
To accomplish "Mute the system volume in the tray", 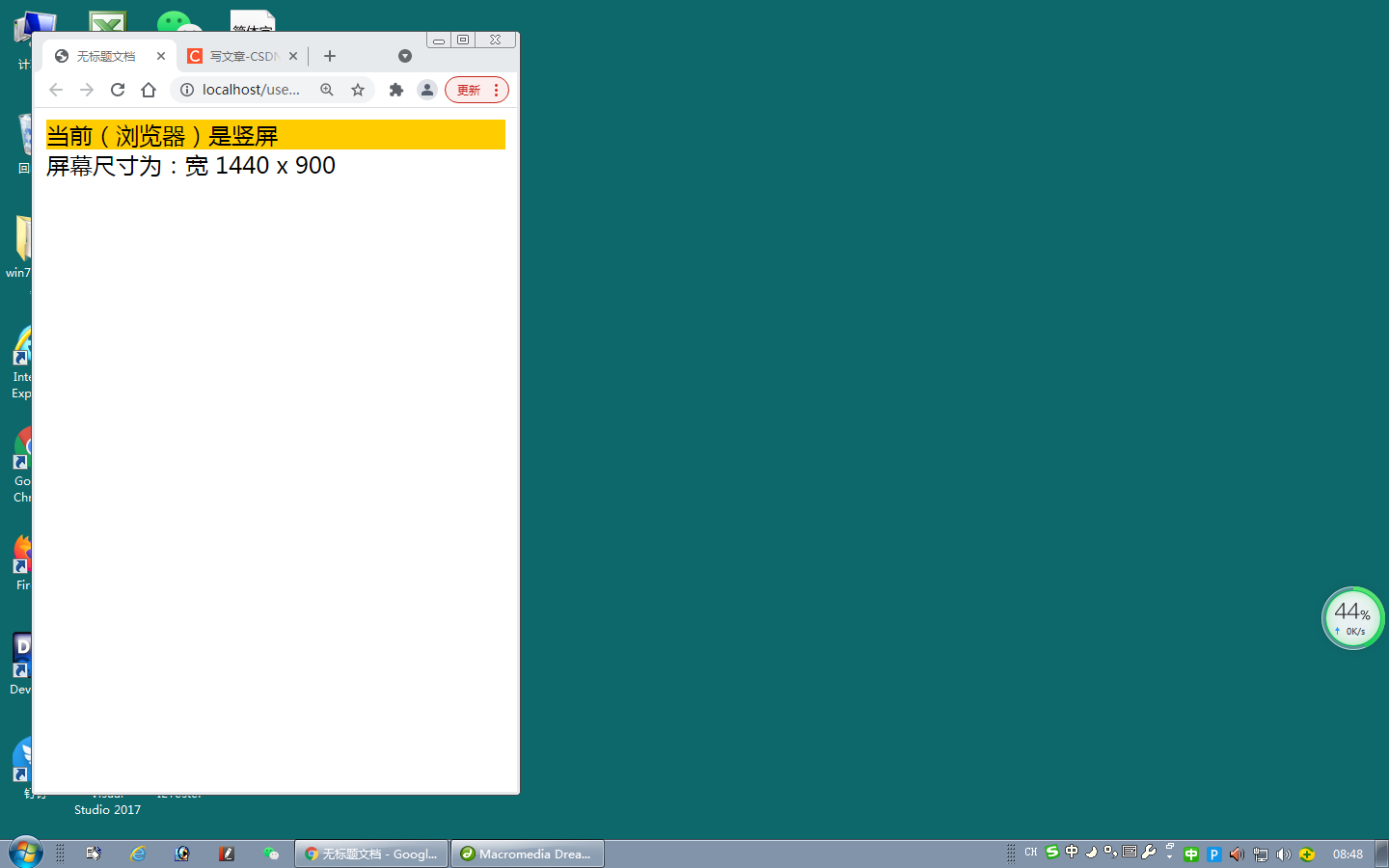I will point(1283,854).
